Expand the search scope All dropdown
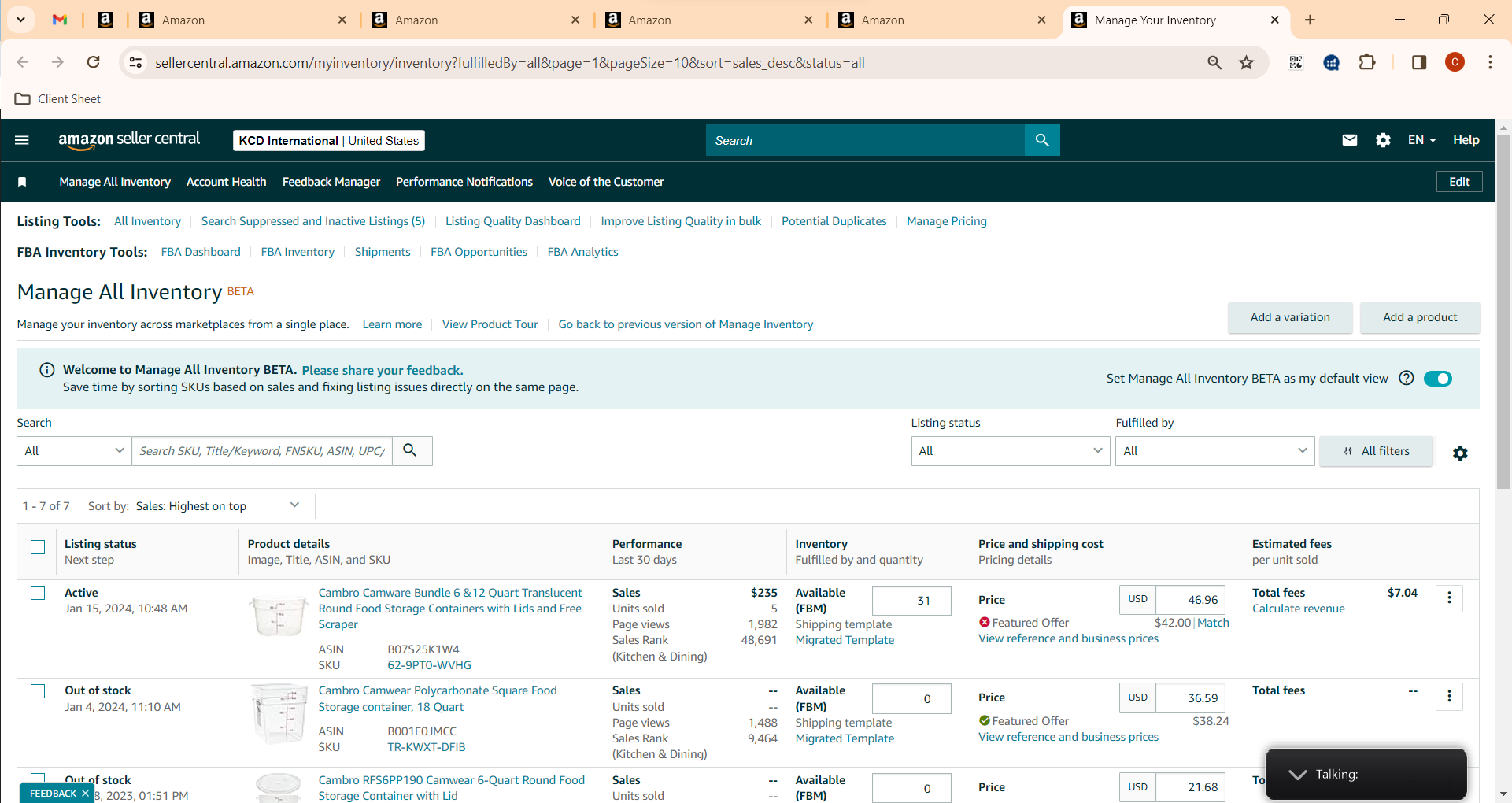 point(74,451)
